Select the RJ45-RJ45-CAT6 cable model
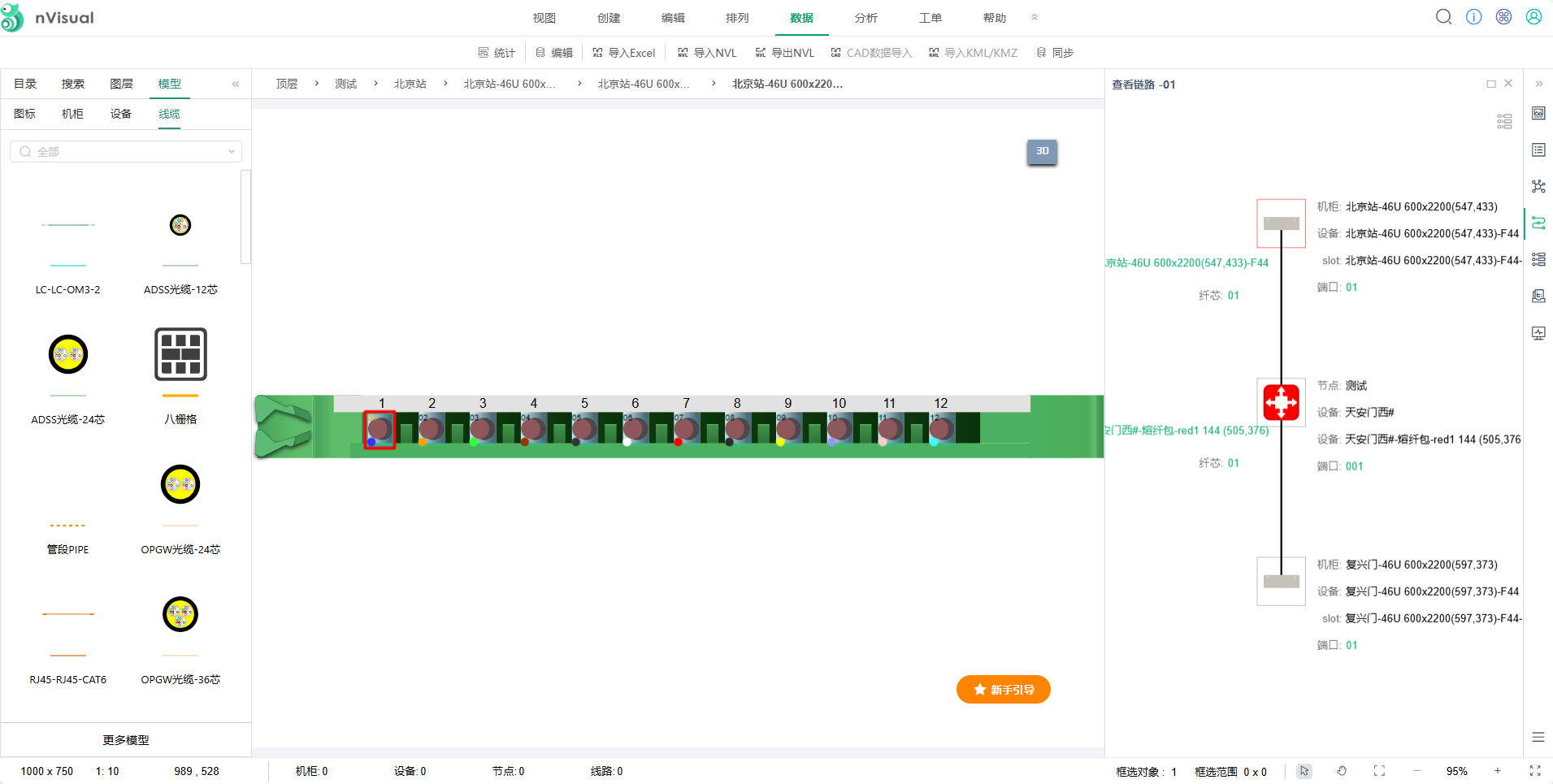The width and height of the screenshot is (1553, 784). point(68,646)
